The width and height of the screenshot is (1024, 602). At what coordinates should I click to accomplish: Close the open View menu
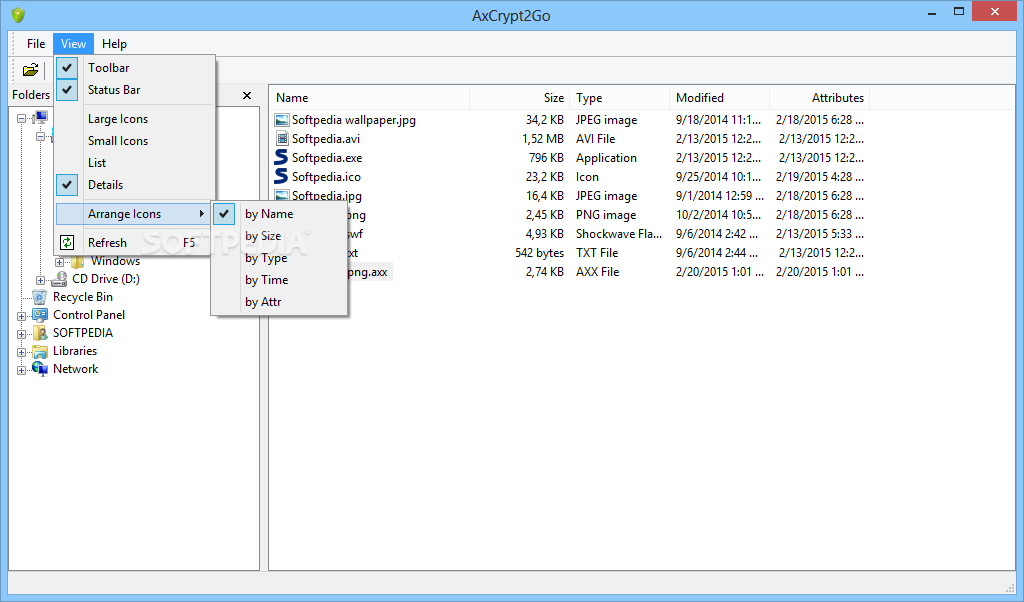[73, 44]
